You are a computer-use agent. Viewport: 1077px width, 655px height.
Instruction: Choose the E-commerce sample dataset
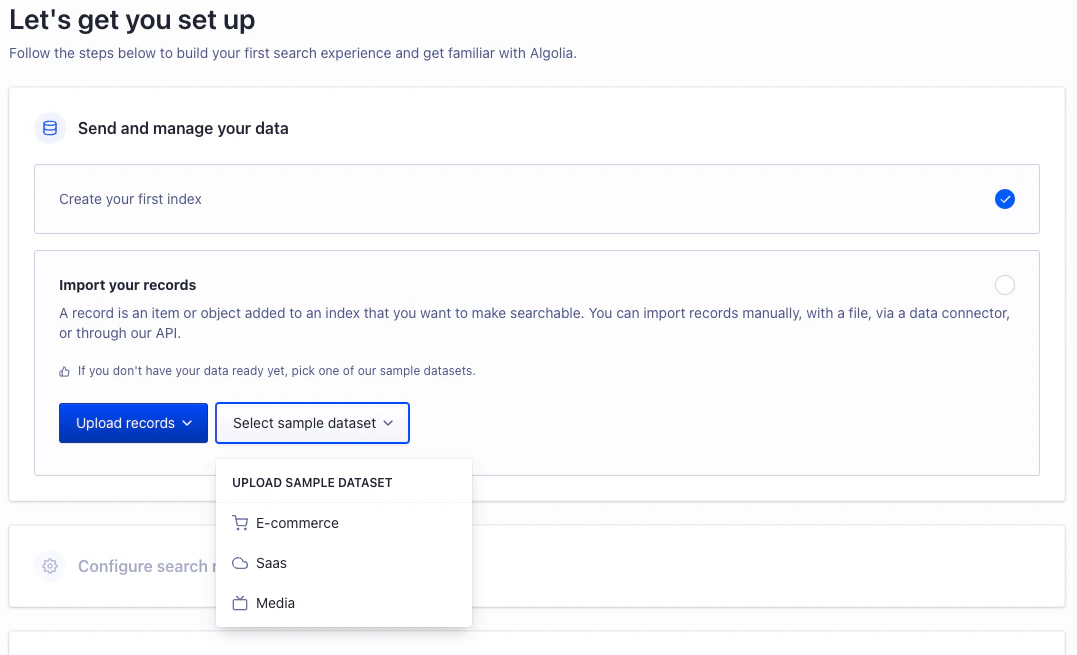(x=344, y=523)
